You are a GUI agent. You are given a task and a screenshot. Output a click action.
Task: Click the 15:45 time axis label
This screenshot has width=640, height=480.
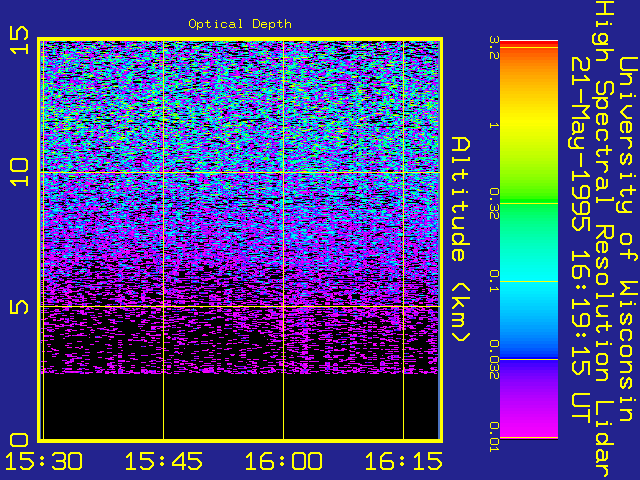(x=163, y=462)
